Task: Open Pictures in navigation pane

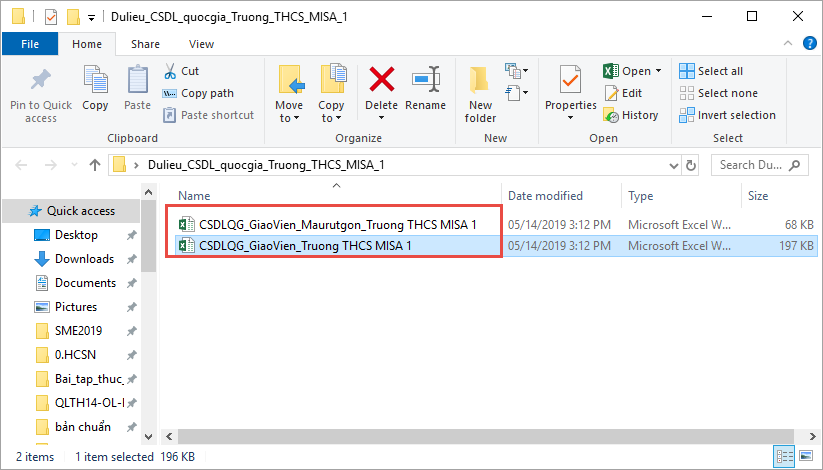Action: pos(76,307)
